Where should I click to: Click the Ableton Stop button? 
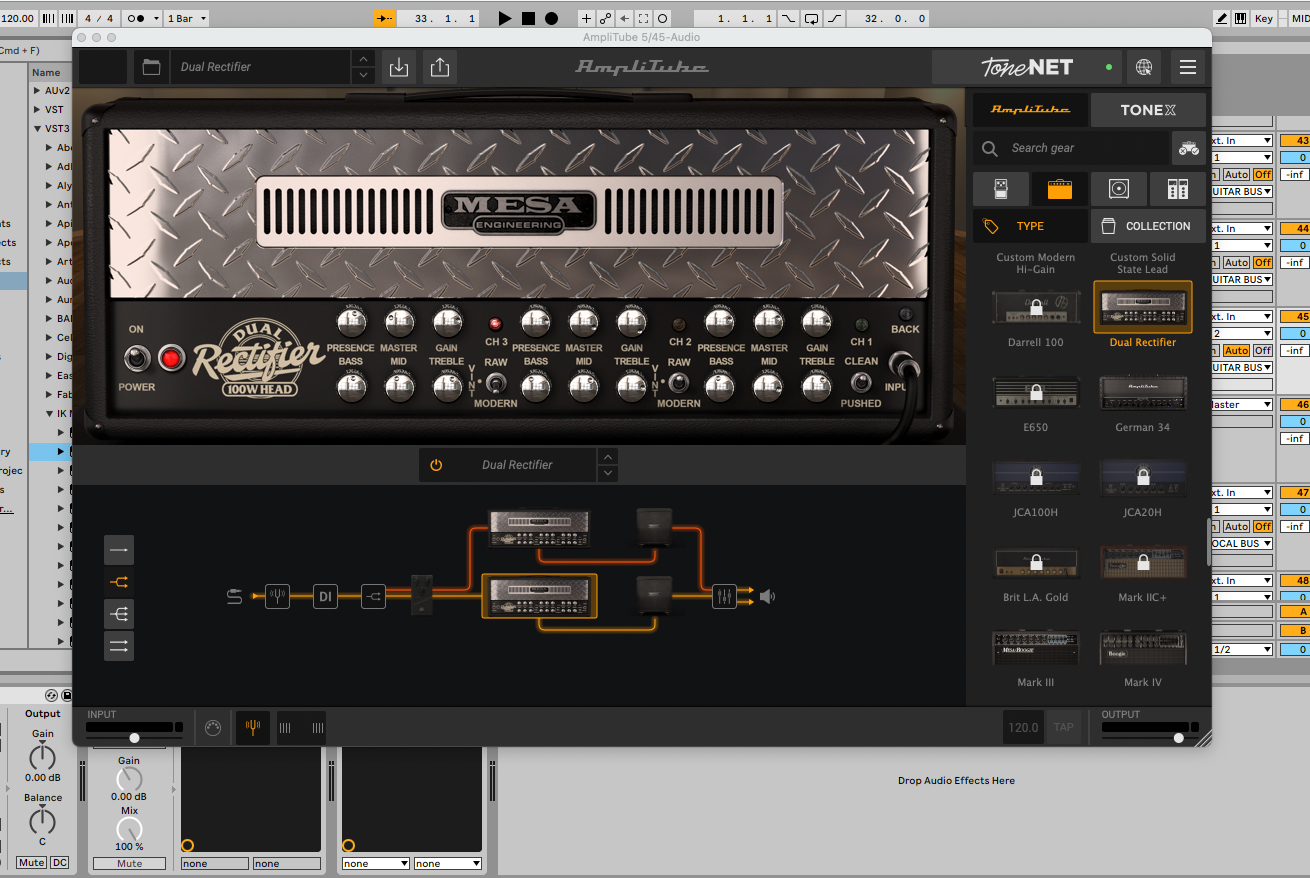528,18
